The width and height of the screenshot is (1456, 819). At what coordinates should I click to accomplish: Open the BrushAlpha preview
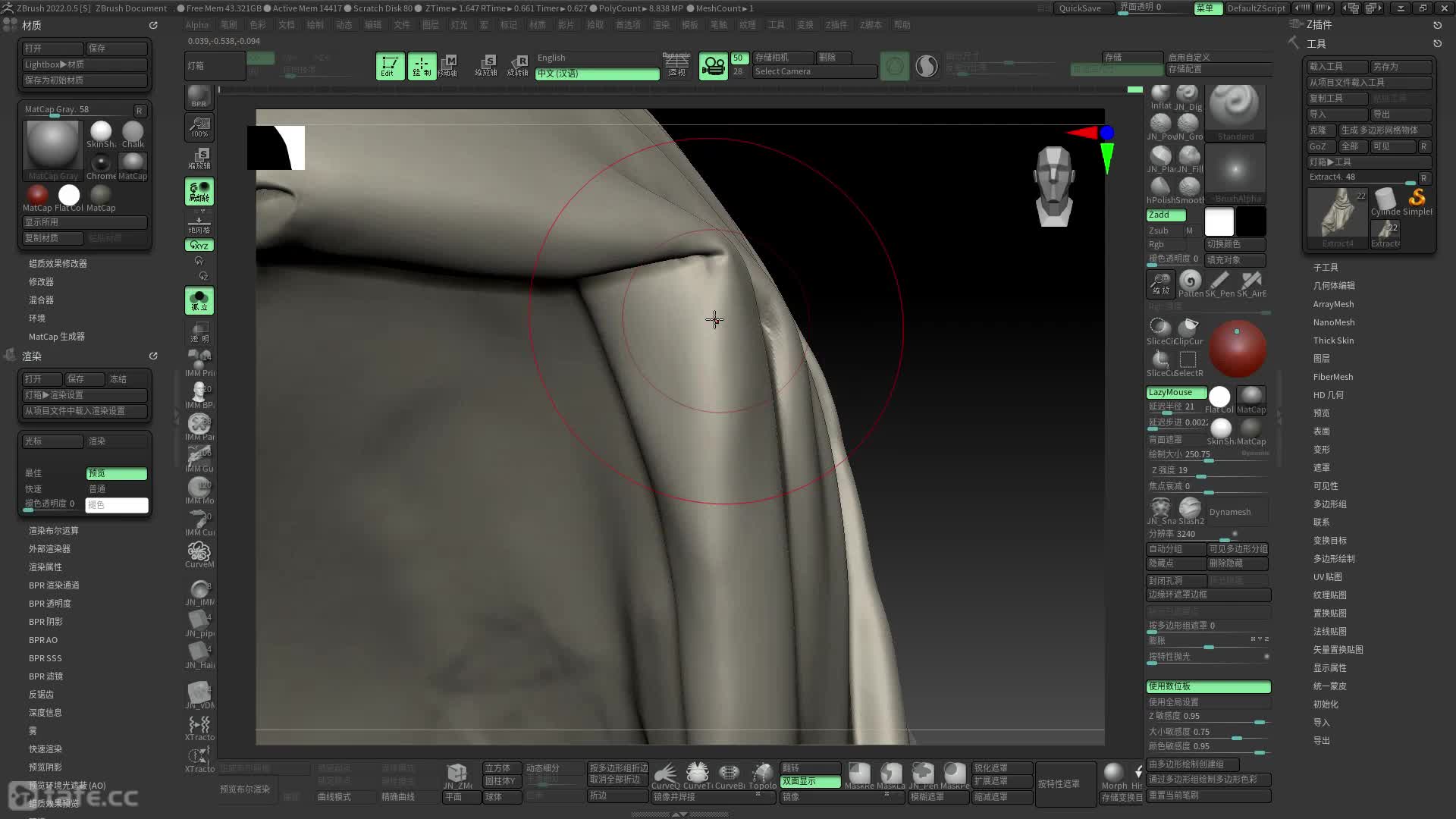[x=1235, y=174]
